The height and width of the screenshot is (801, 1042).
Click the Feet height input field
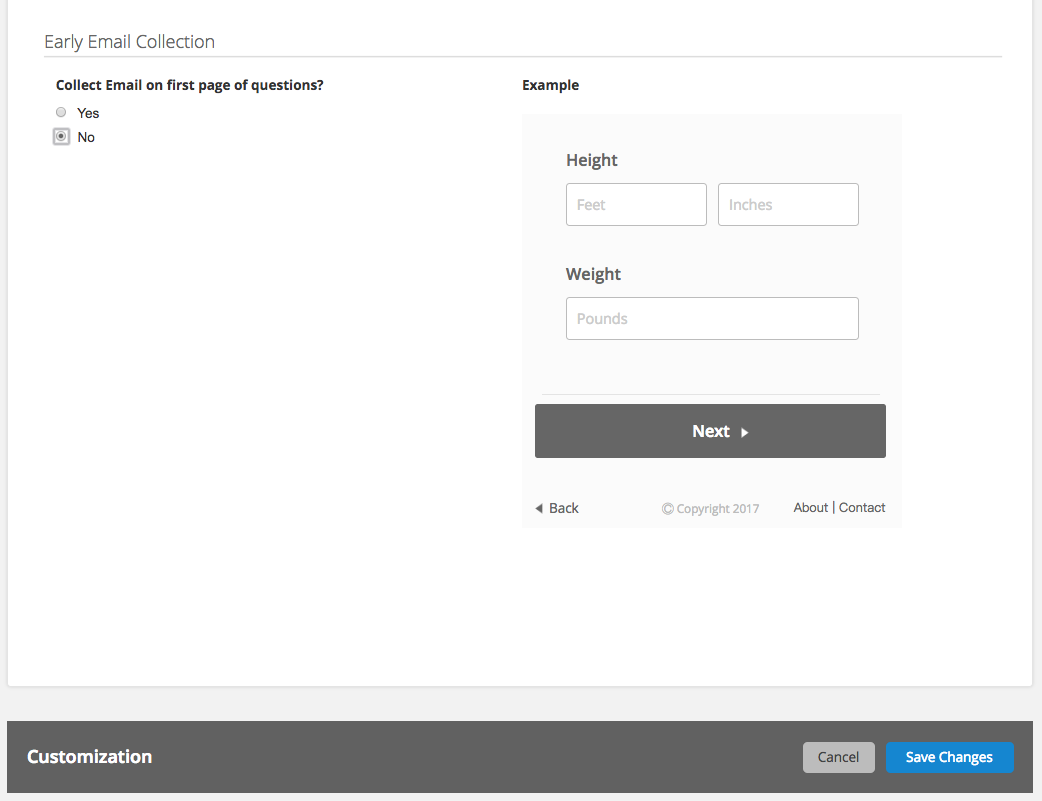tap(636, 205)
